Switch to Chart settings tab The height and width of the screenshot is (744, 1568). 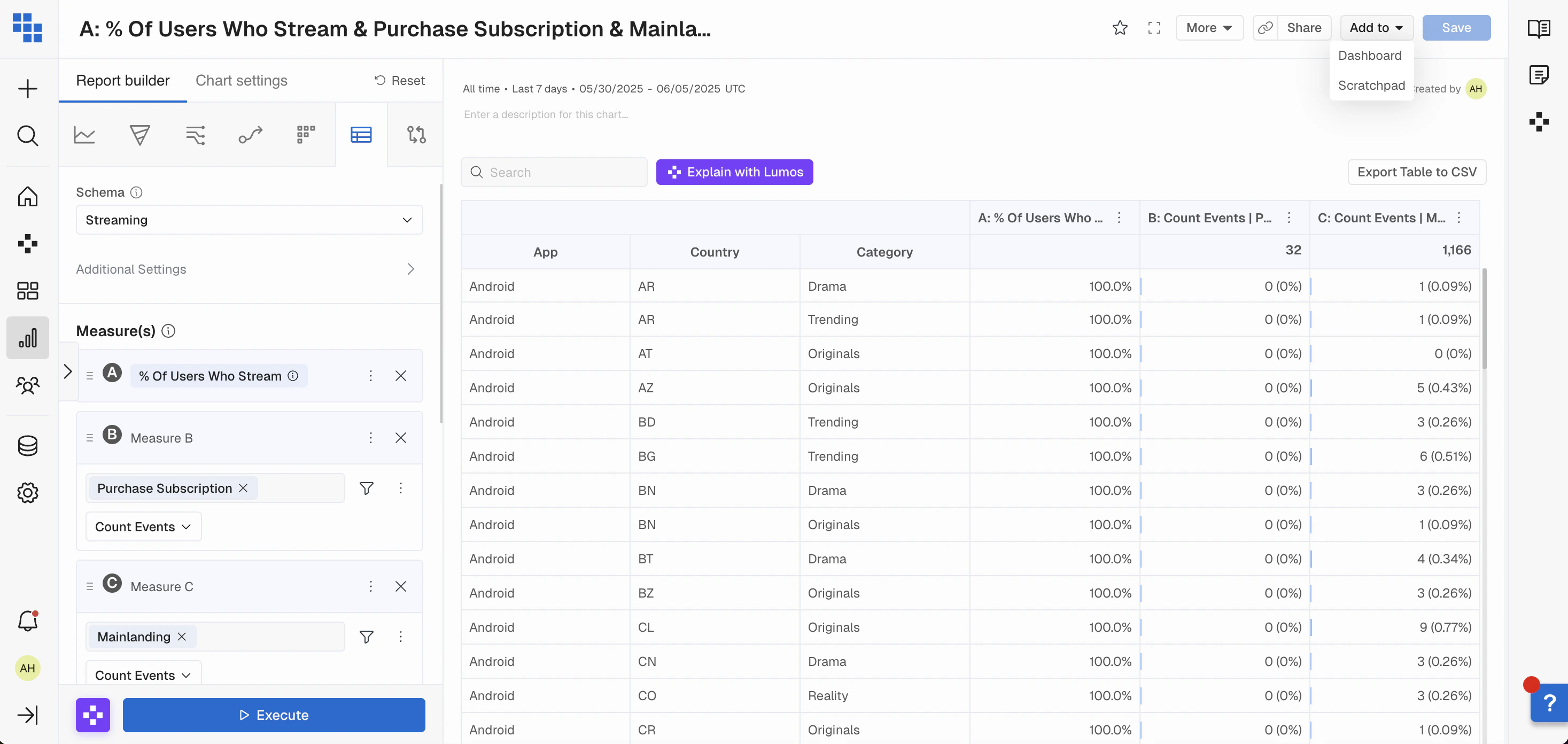pyautogui.click(x=241, y=80)
